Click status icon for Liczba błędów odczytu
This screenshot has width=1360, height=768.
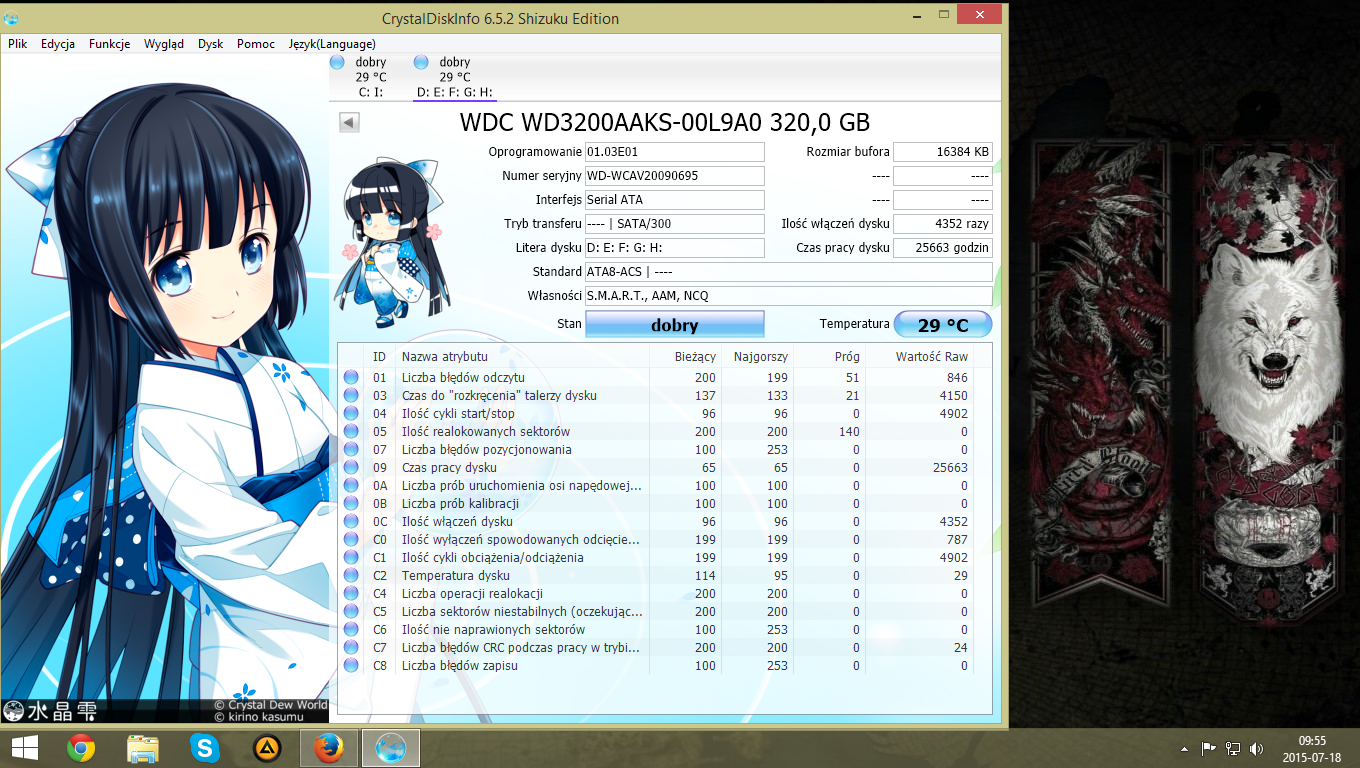[x=351, y=378]
